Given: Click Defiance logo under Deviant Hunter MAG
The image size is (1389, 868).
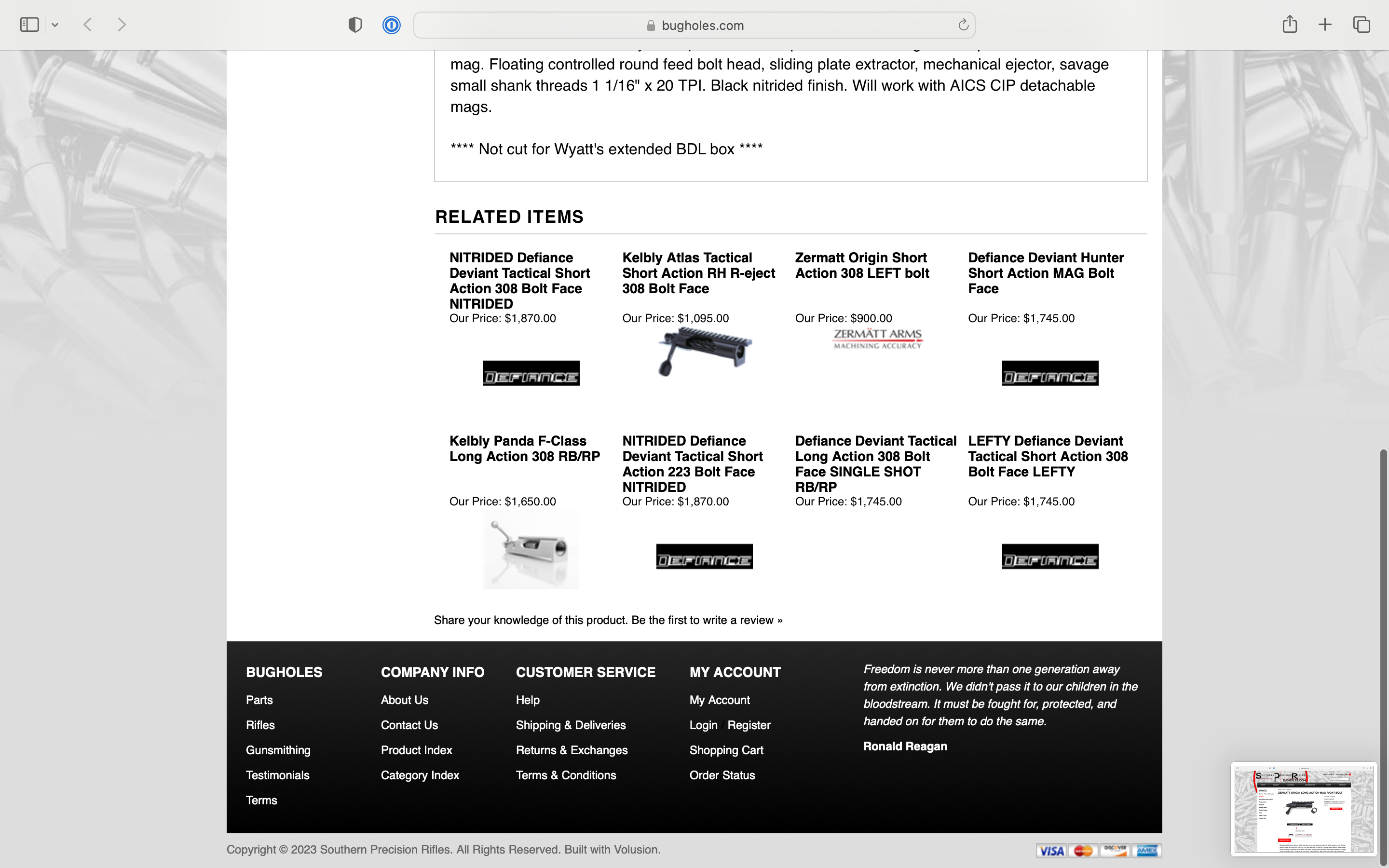Looking at the screenshot, I should tap(1050, 373).
